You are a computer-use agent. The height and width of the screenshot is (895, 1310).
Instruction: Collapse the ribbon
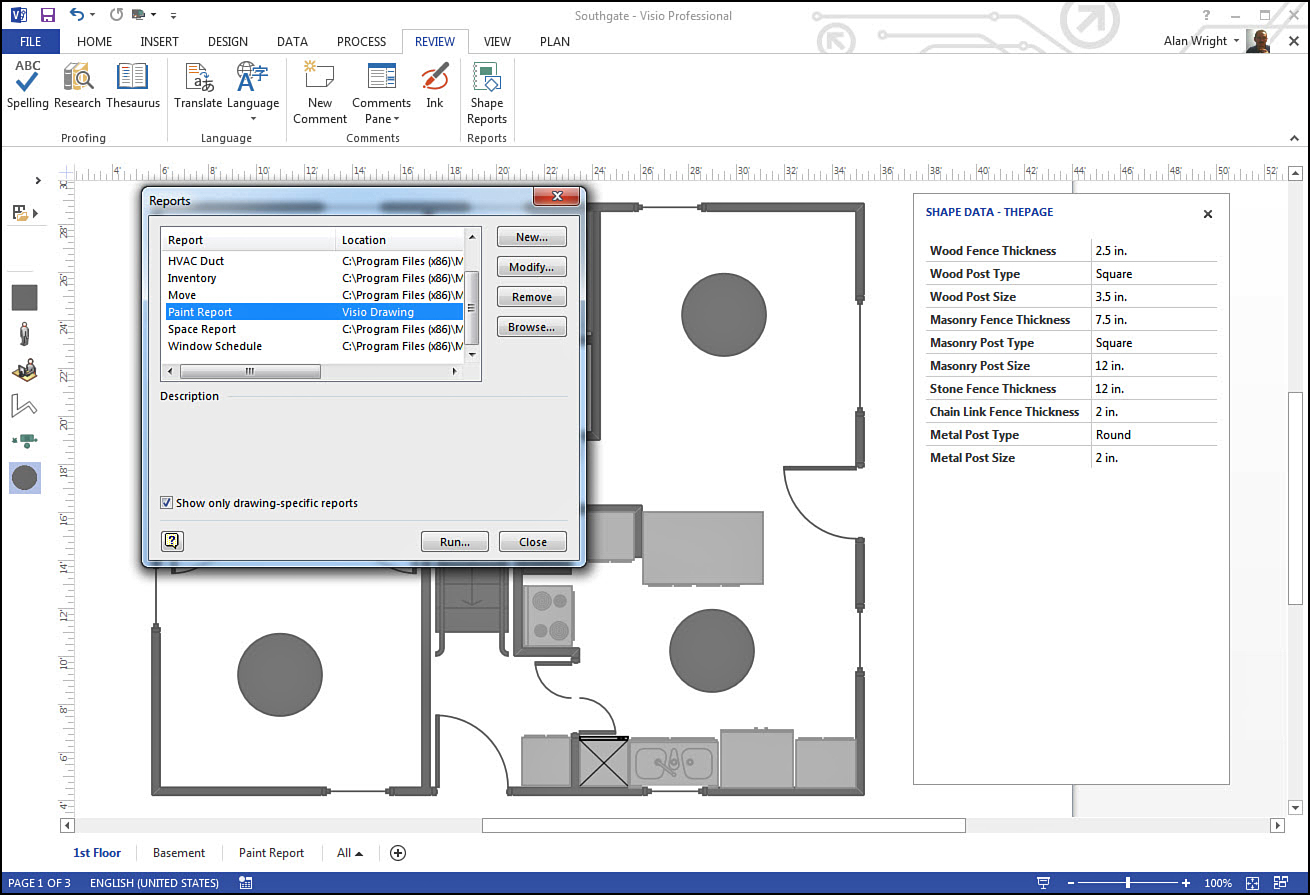click(1292, 137)
